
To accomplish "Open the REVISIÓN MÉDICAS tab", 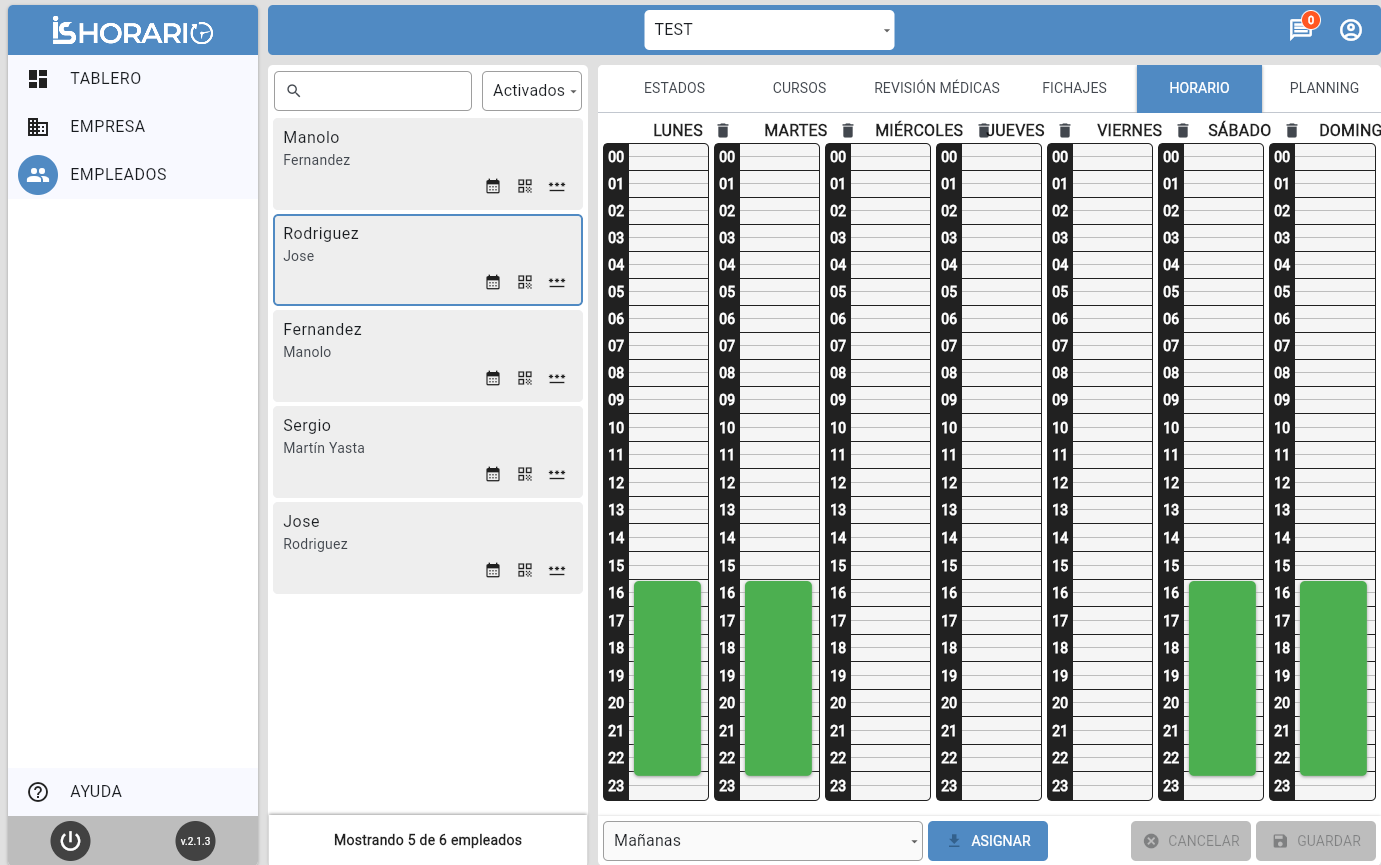I will [936, 88].
